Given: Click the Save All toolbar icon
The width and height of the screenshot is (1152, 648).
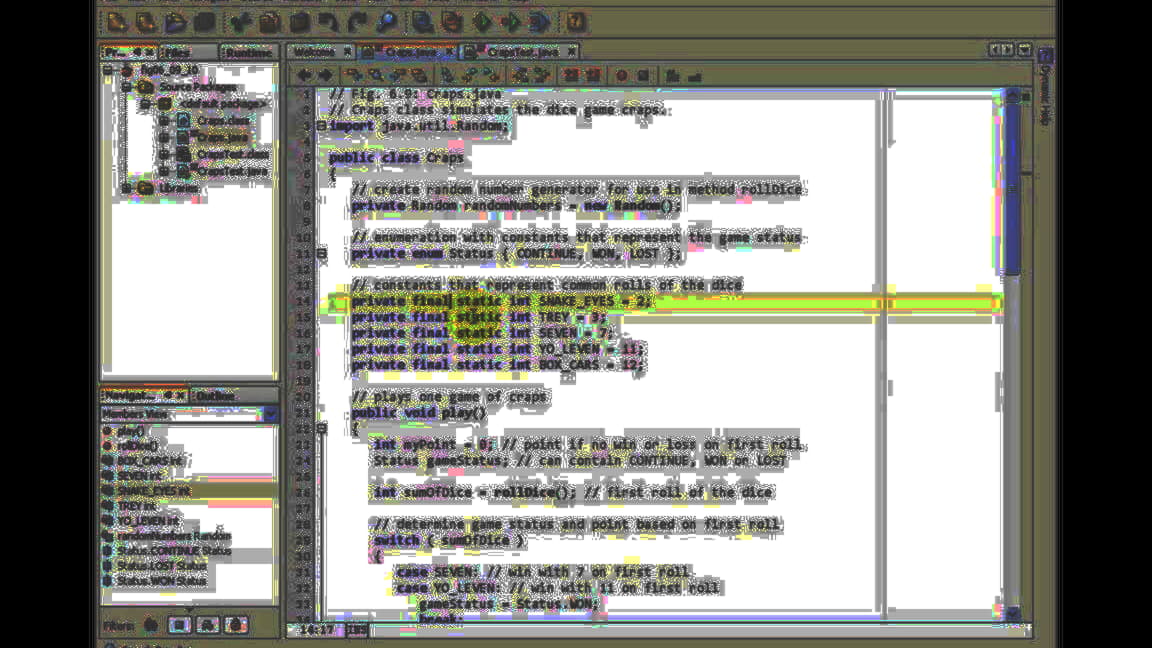Looking at the screenshot, I should click(204, 22).
